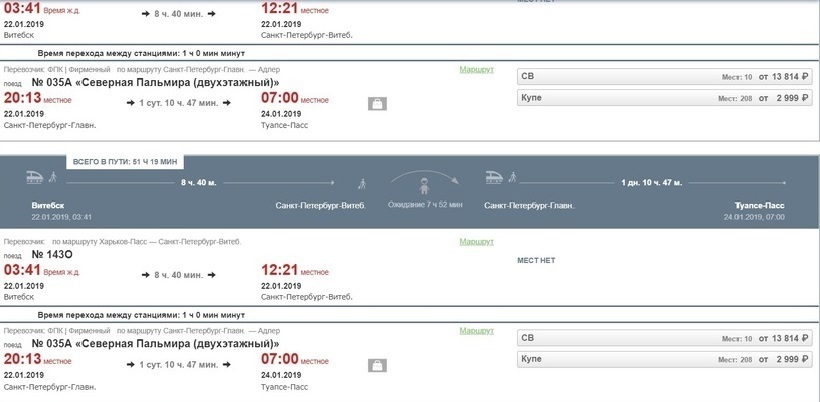820x402 pixels.
Task: Click the train icon above Витебск in banner
Action: point(35,178)
